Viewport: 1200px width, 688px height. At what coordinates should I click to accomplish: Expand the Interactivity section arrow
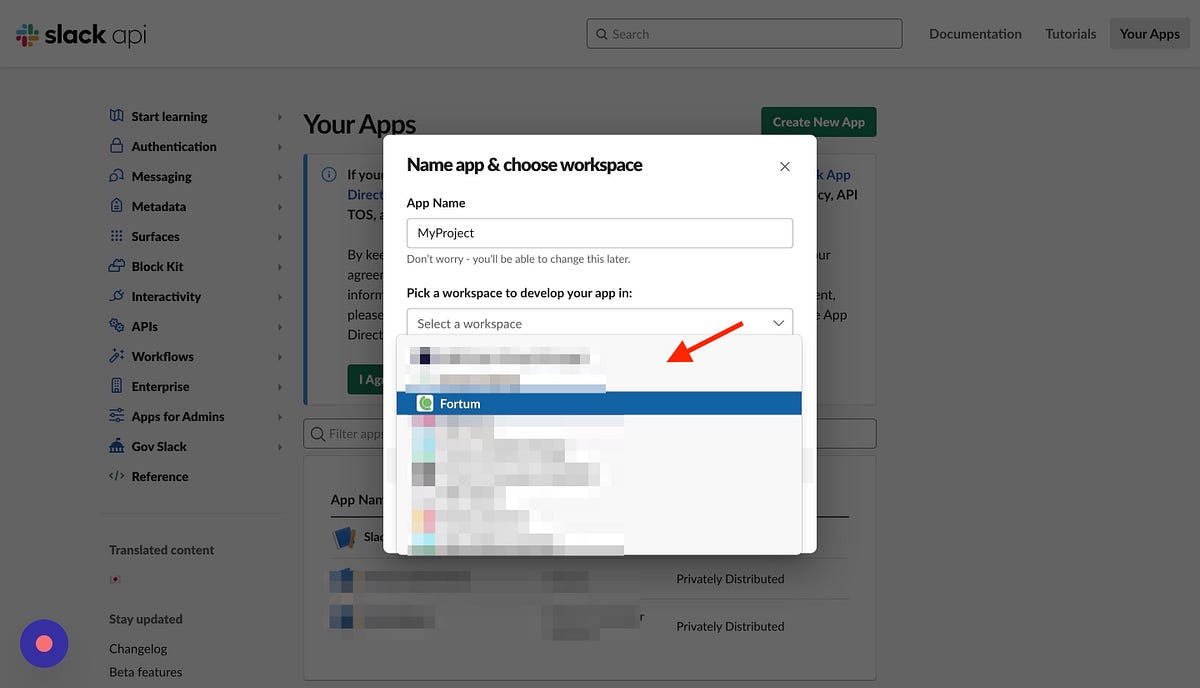coord(280,297)
